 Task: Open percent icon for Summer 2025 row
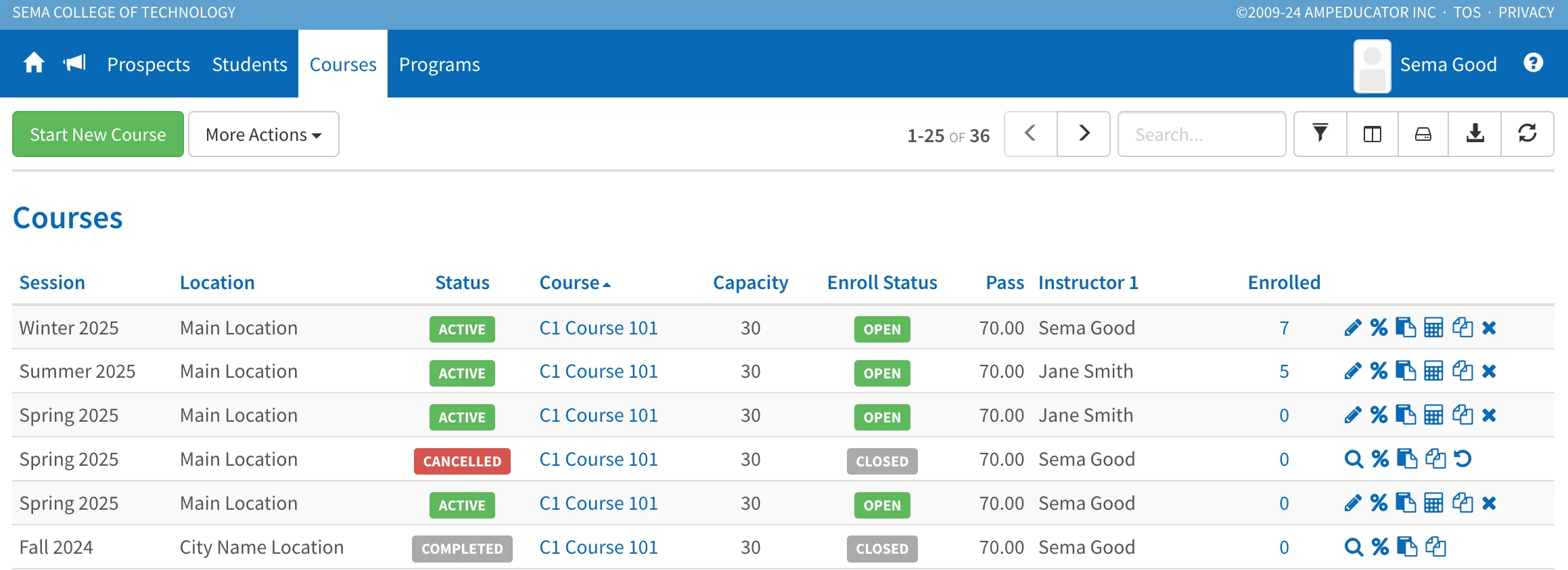point(1379,371)
